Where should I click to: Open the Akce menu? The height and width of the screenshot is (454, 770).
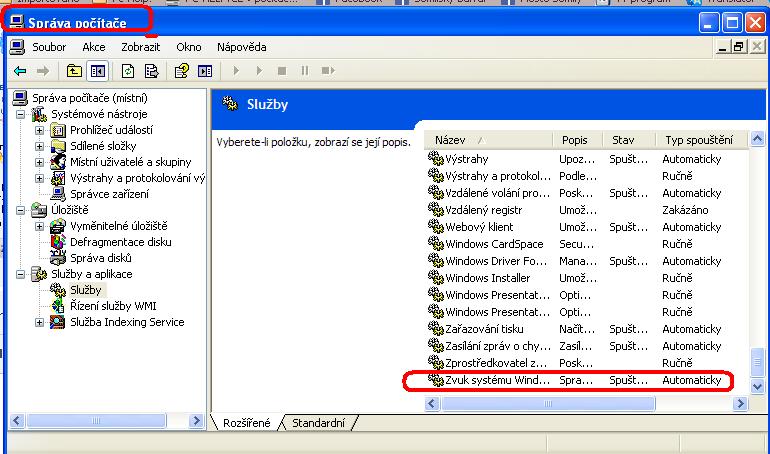94,47
